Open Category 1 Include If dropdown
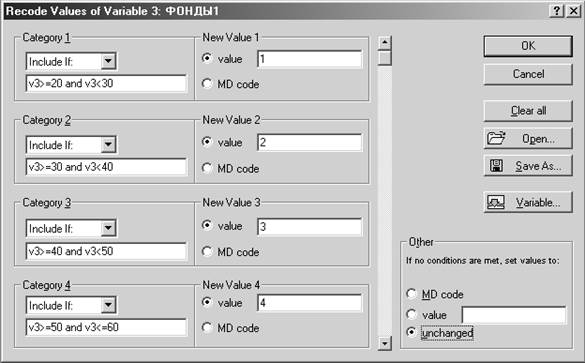585x363 pixels. click(x=108, y=61)
